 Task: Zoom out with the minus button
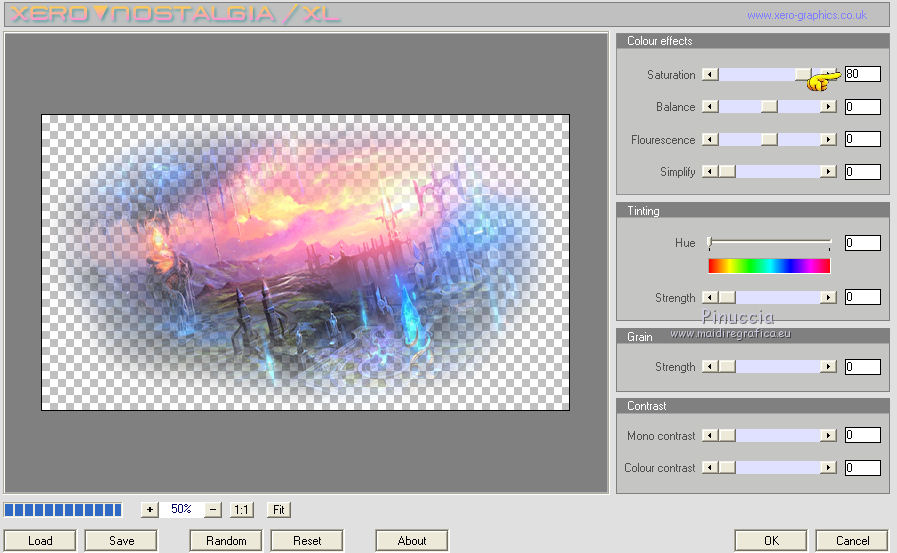click(x=213, y=509)
